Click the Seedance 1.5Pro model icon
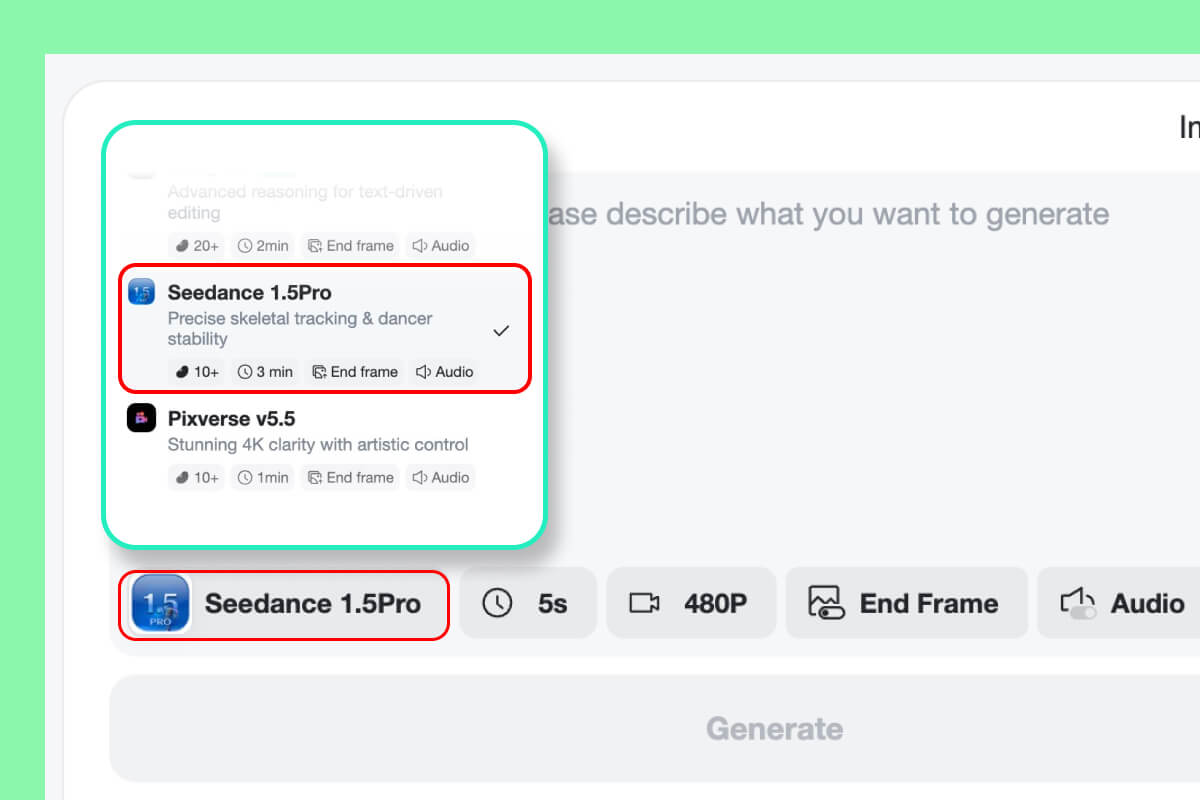The height and width of the screenshot is (800, 1200). click(x=141, y=291)
